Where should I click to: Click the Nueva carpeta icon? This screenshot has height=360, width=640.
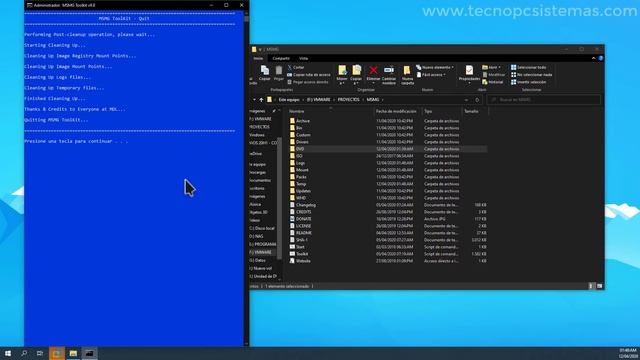(x=407, y=71)
